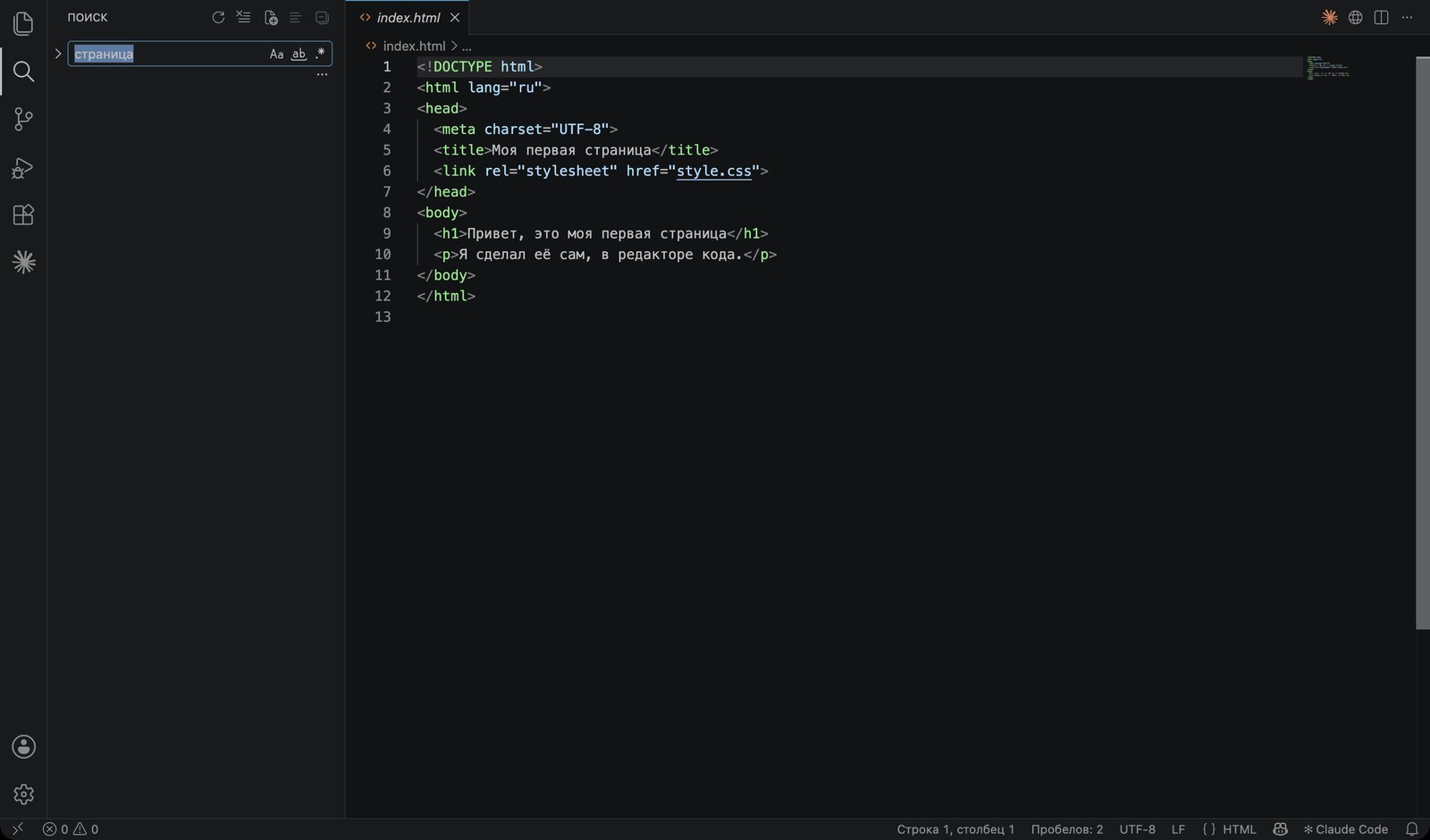Select the index.html editor tab
This screenshot has height=840, width=1430.
tap(408, 18)
